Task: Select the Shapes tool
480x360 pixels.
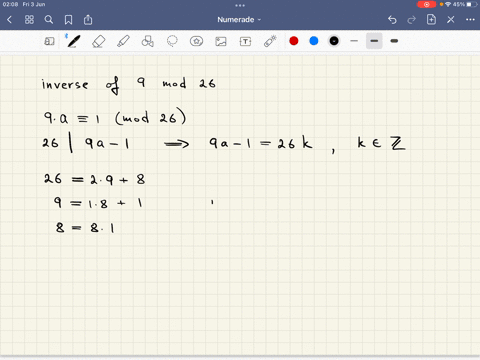Action: click(x=147, y=41)
